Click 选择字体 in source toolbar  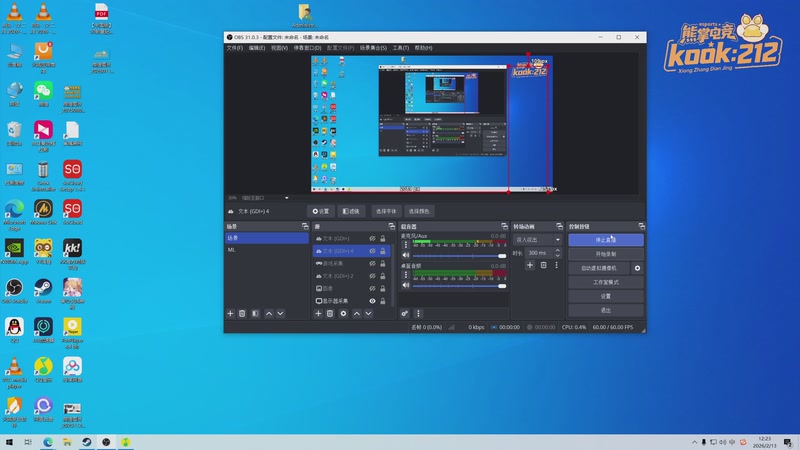[386, 211]
